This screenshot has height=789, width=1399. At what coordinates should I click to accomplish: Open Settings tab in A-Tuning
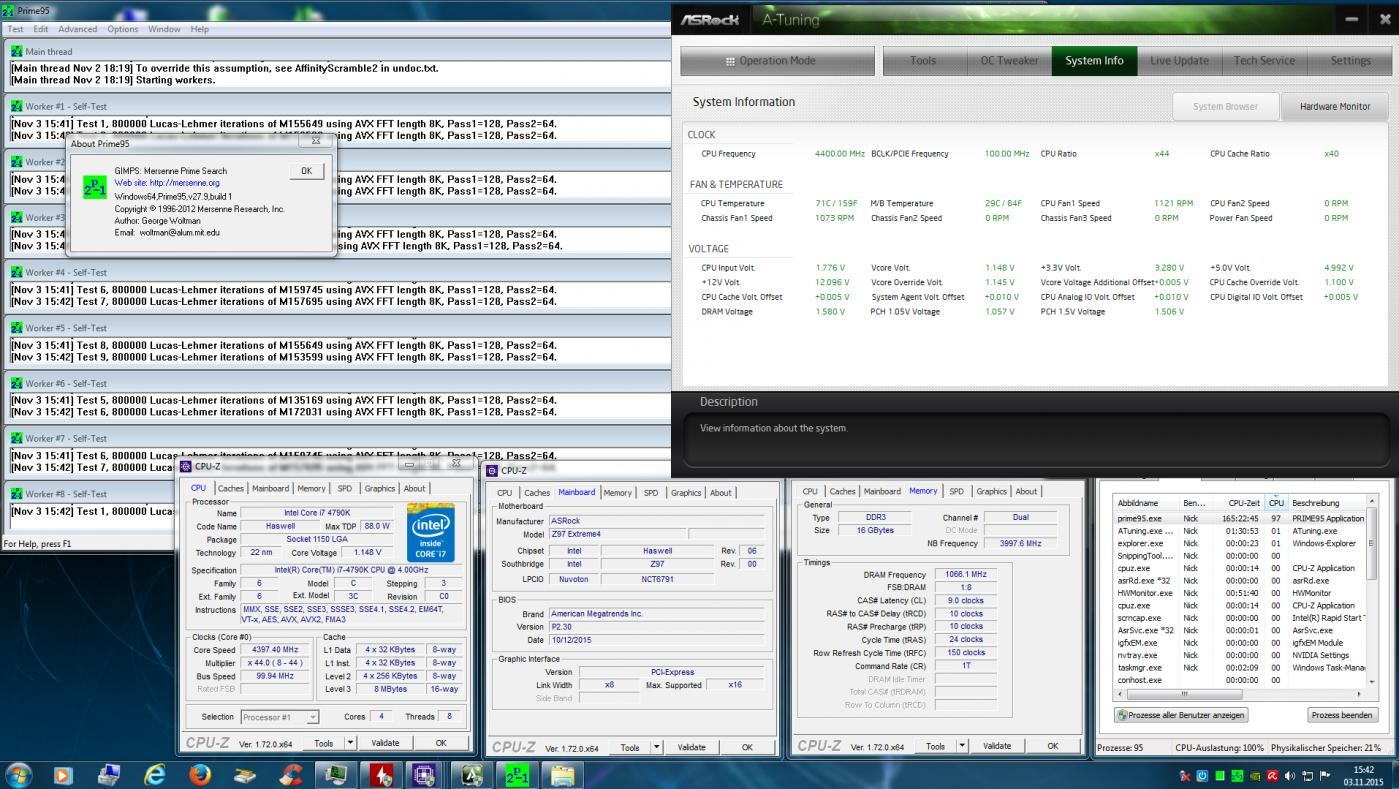tap(1351, 61)
